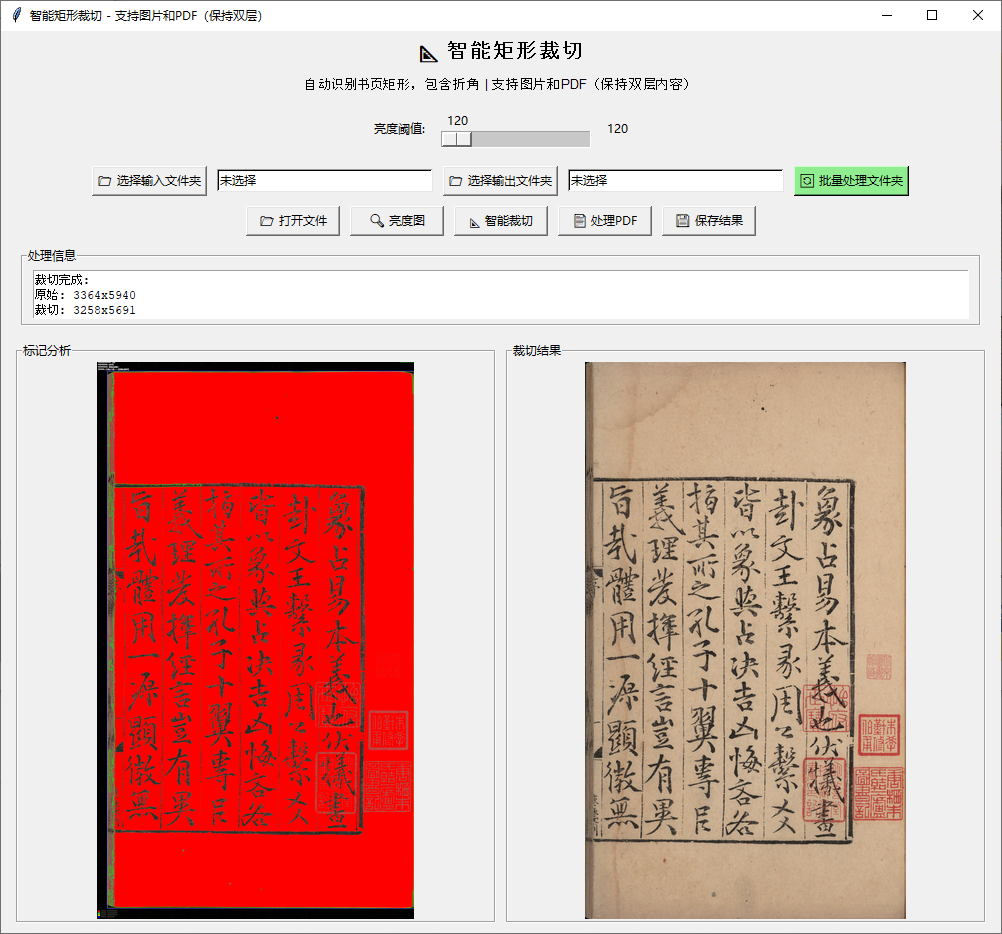Click the red marked image in 标记分析 panel
This screenshot has height=934, width=1002.
[x=255, y=640]
